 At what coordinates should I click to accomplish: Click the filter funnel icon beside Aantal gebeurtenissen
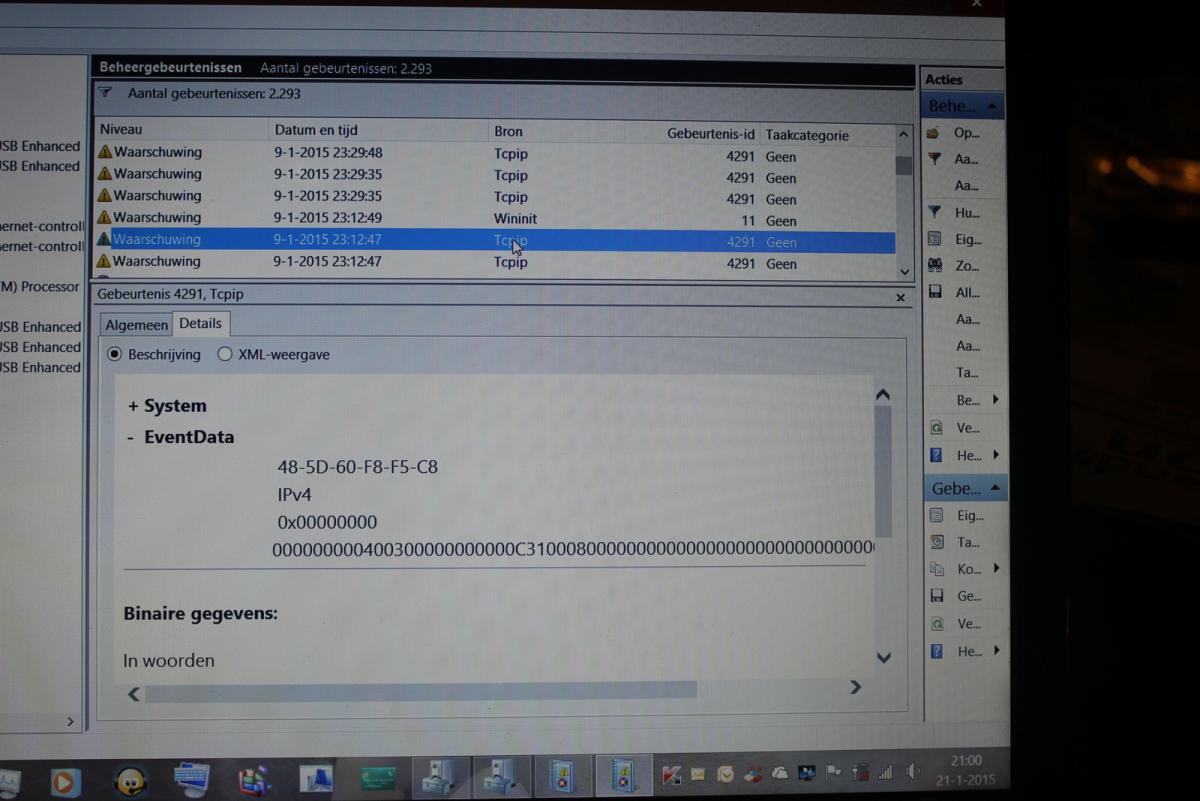pyautogui.click(x=106, y=93)
